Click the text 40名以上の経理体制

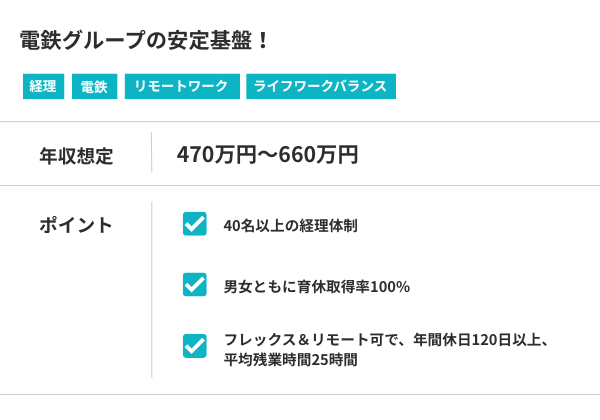pos(291,226)
